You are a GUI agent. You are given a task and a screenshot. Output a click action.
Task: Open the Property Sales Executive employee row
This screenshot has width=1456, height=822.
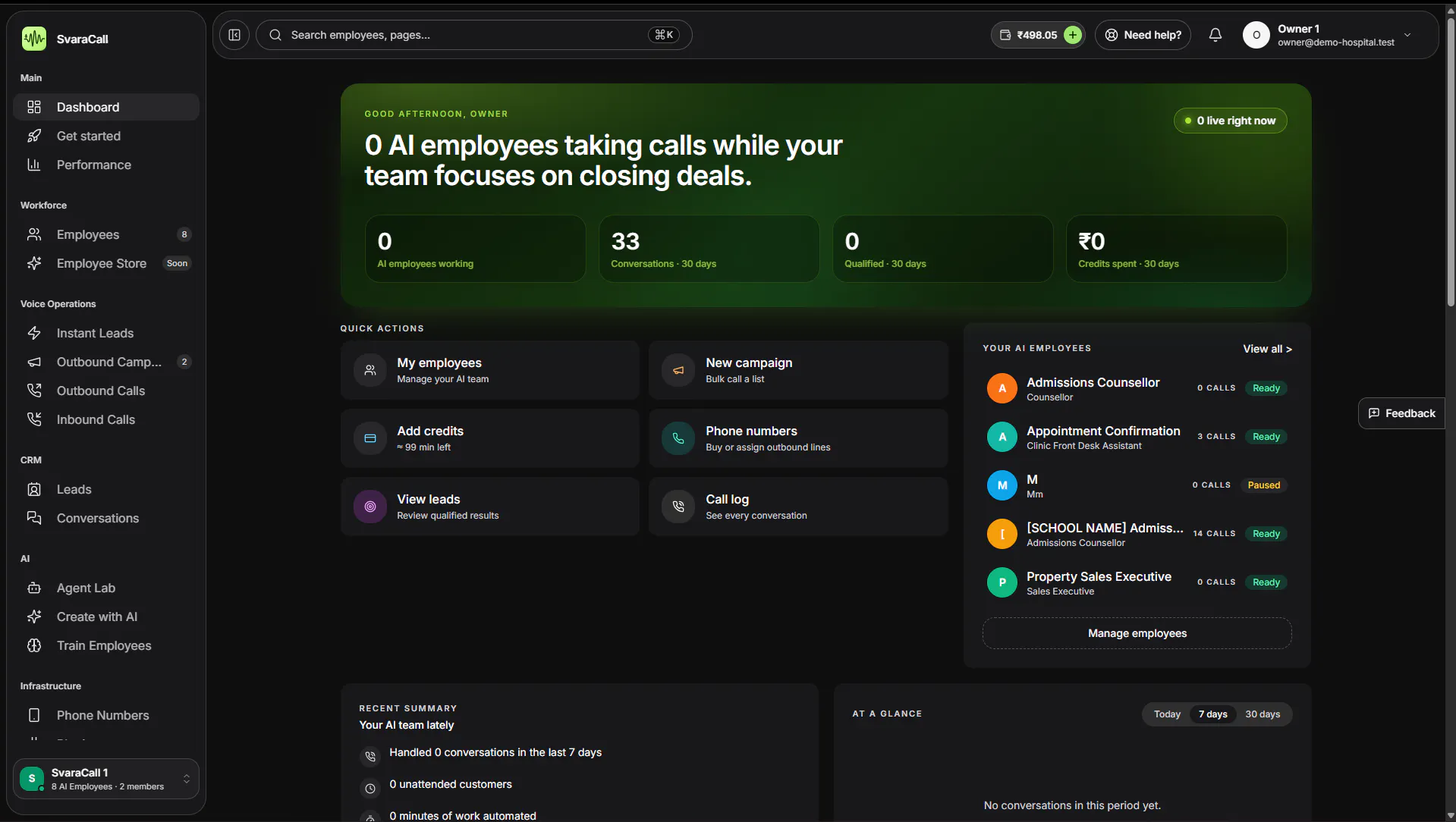coord(1137,582)
